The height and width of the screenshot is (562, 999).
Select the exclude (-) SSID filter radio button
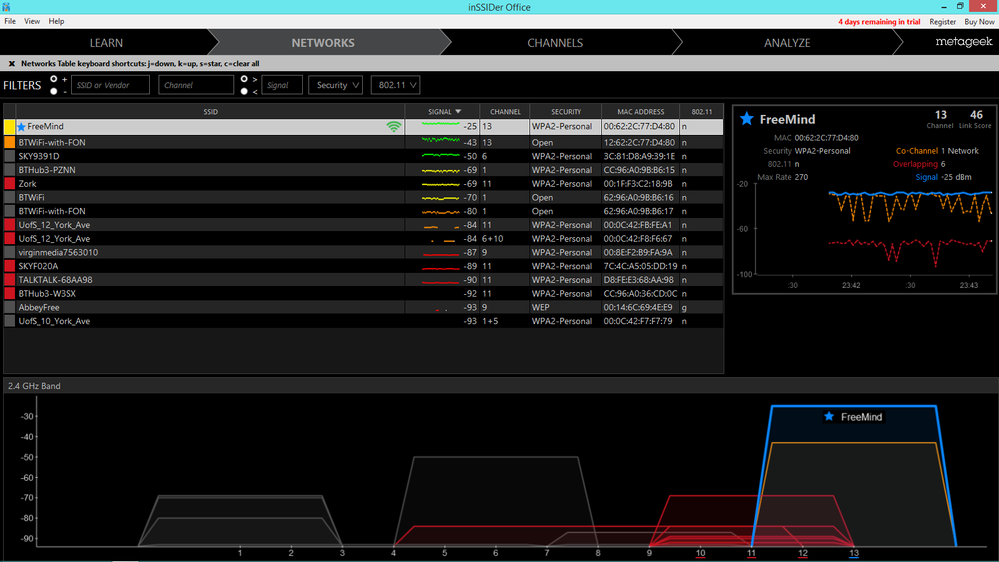tap(54, 91)
